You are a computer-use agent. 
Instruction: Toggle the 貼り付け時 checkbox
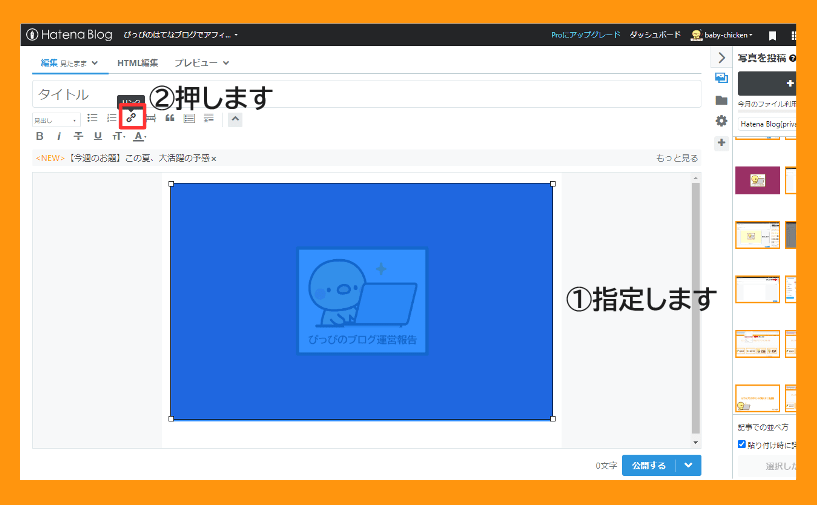point(741,444)
